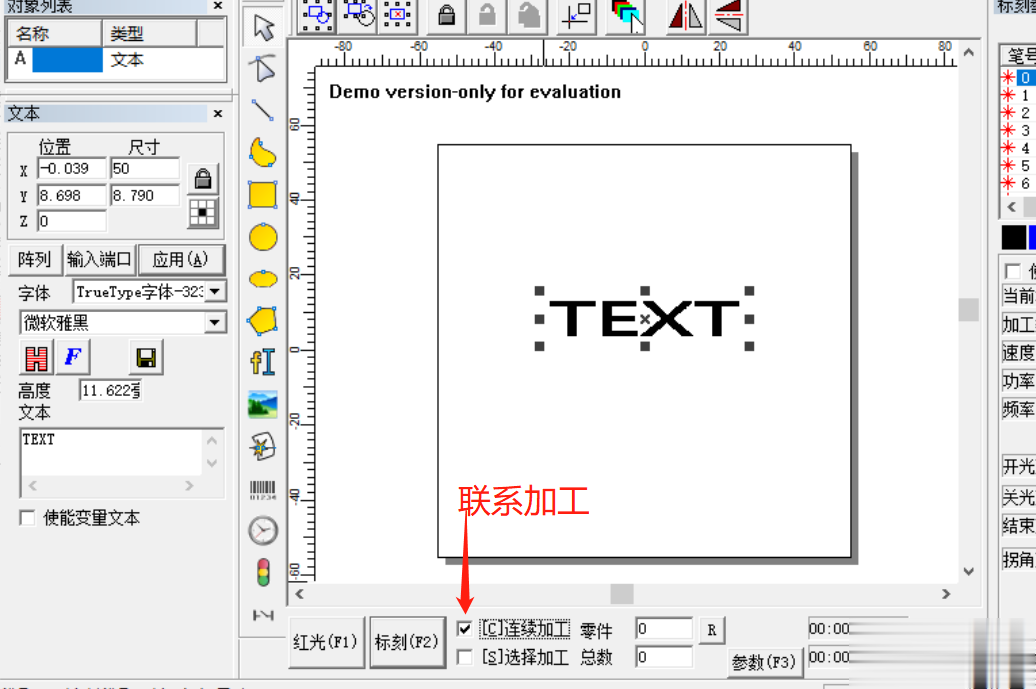1036x689 pixels.
Task: Close the 对象列表 object list panel
Action: click(x=218, y=6)
